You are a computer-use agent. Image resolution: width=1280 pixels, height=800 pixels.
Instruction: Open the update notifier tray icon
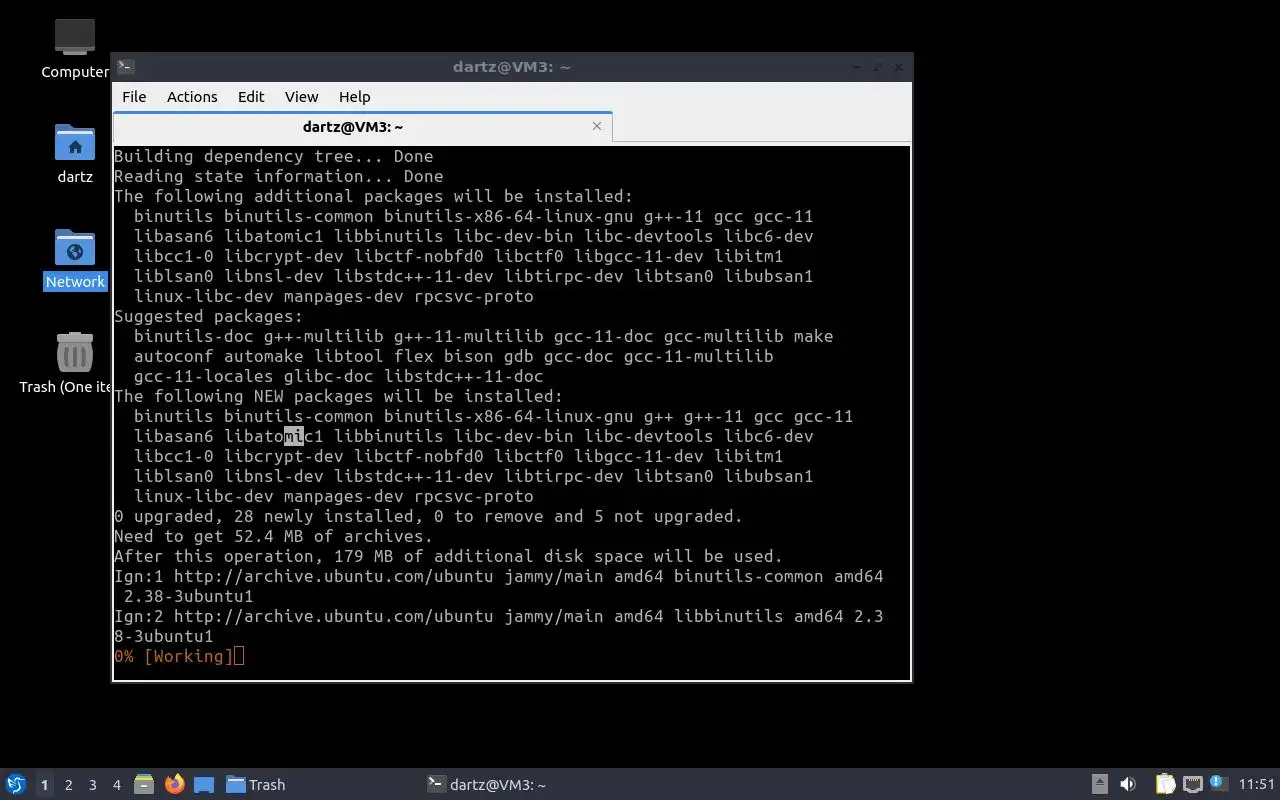(x=1218, y=784)
